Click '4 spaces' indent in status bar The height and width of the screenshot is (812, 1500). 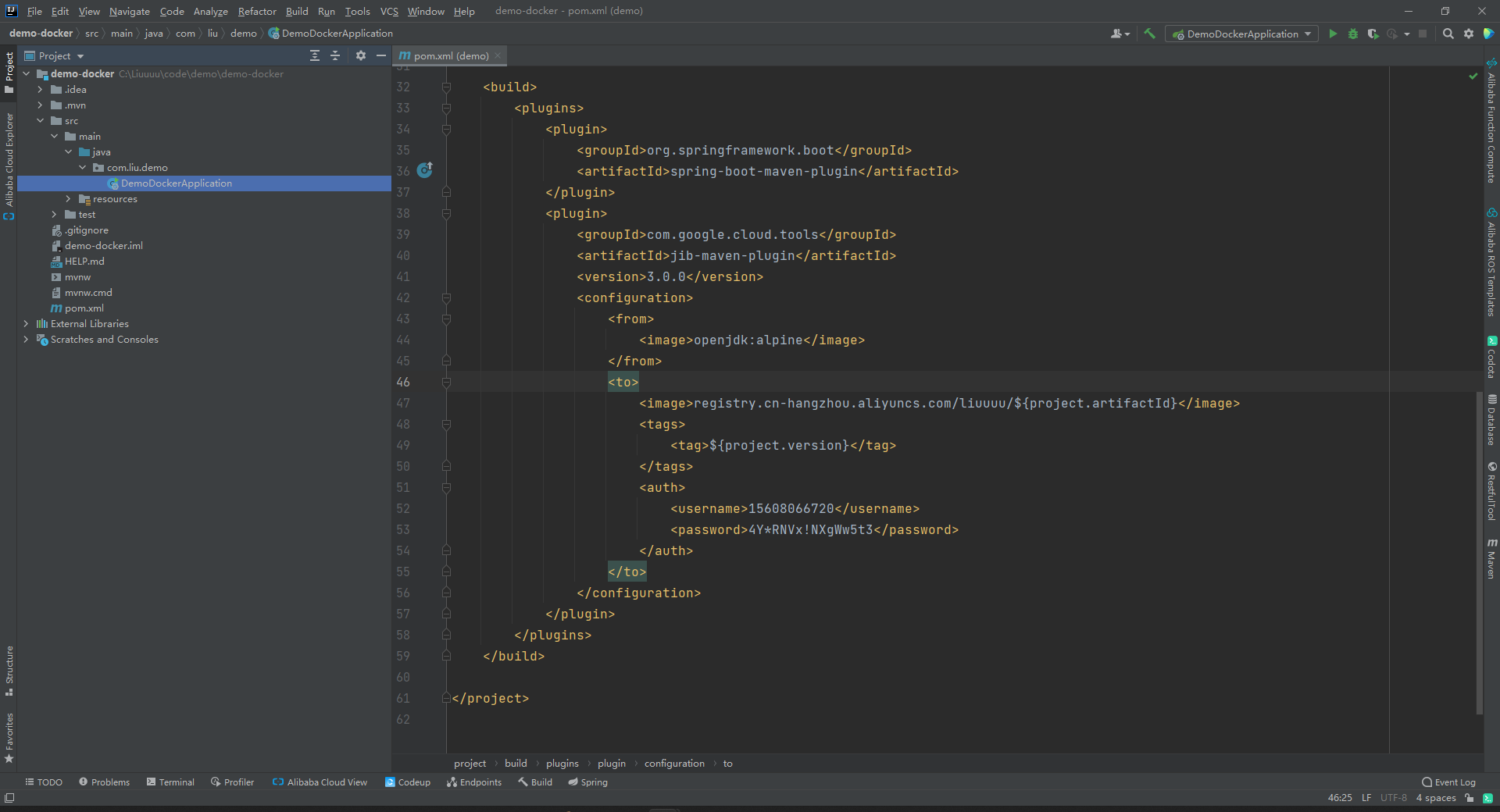(x=1436, y=798)
